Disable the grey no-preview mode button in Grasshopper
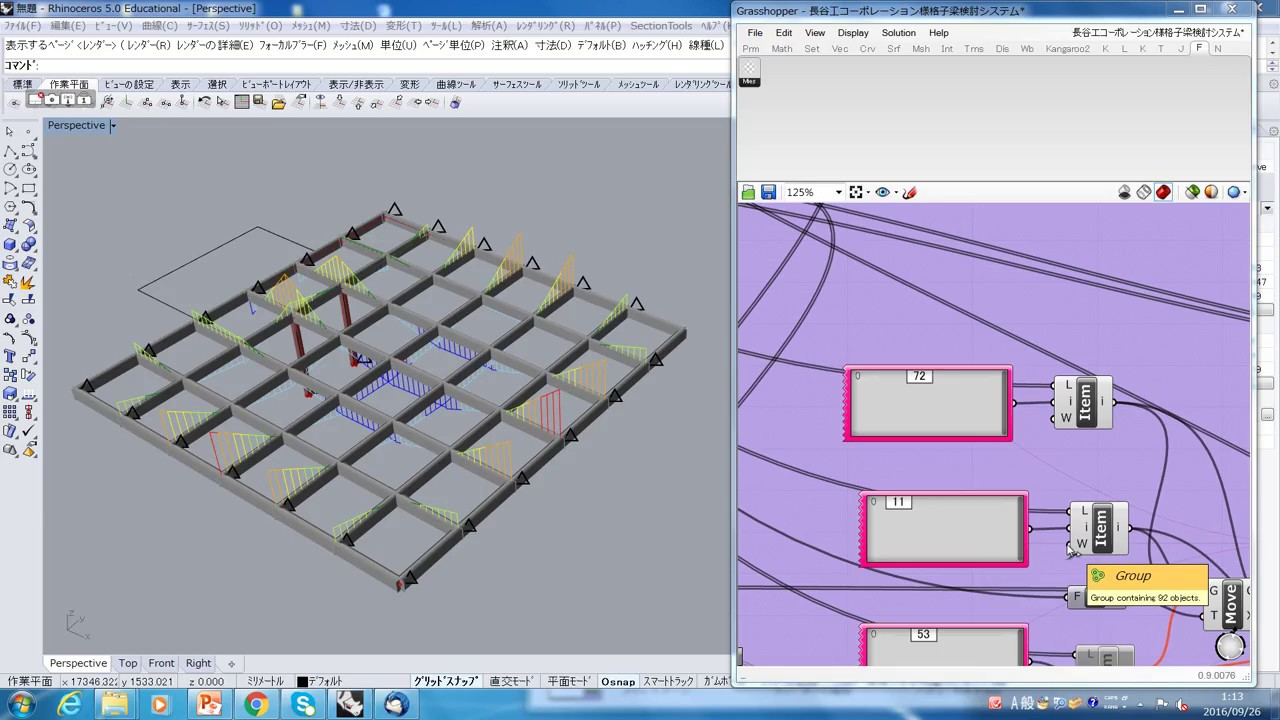Viewport: 1280px width, 720px height. tap(1125, 192)
